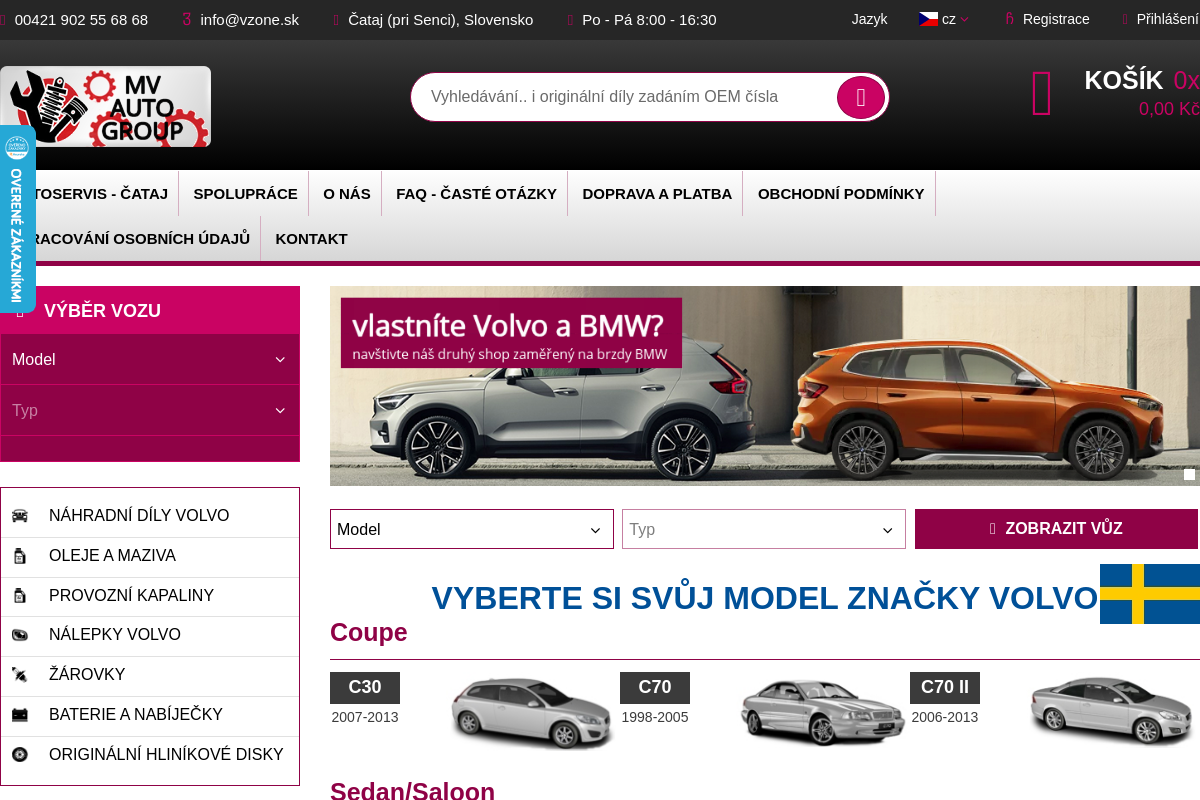Viewport: 1200px width, 800px height.
Task: Click the sticker icon beside Nálepky Volvo
Action: [x=20, y=635]
